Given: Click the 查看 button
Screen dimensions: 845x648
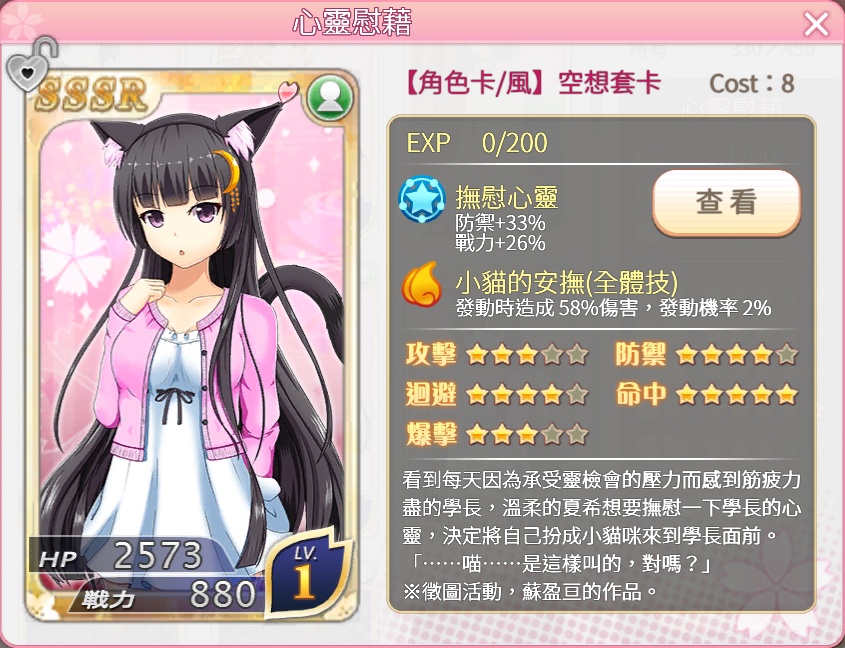Looking at the screenshot, I should (x=726, y=203).
